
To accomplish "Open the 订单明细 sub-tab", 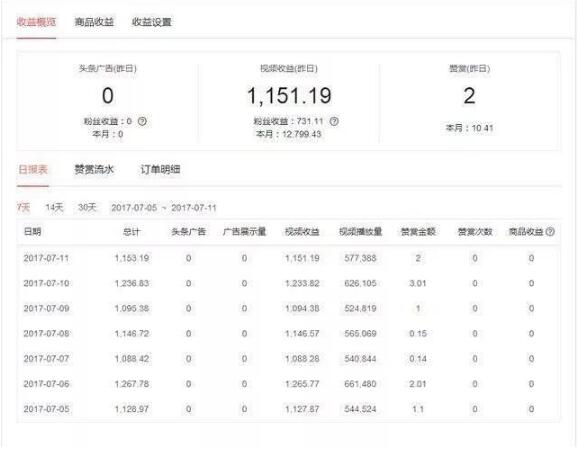I will pos(160,170).
